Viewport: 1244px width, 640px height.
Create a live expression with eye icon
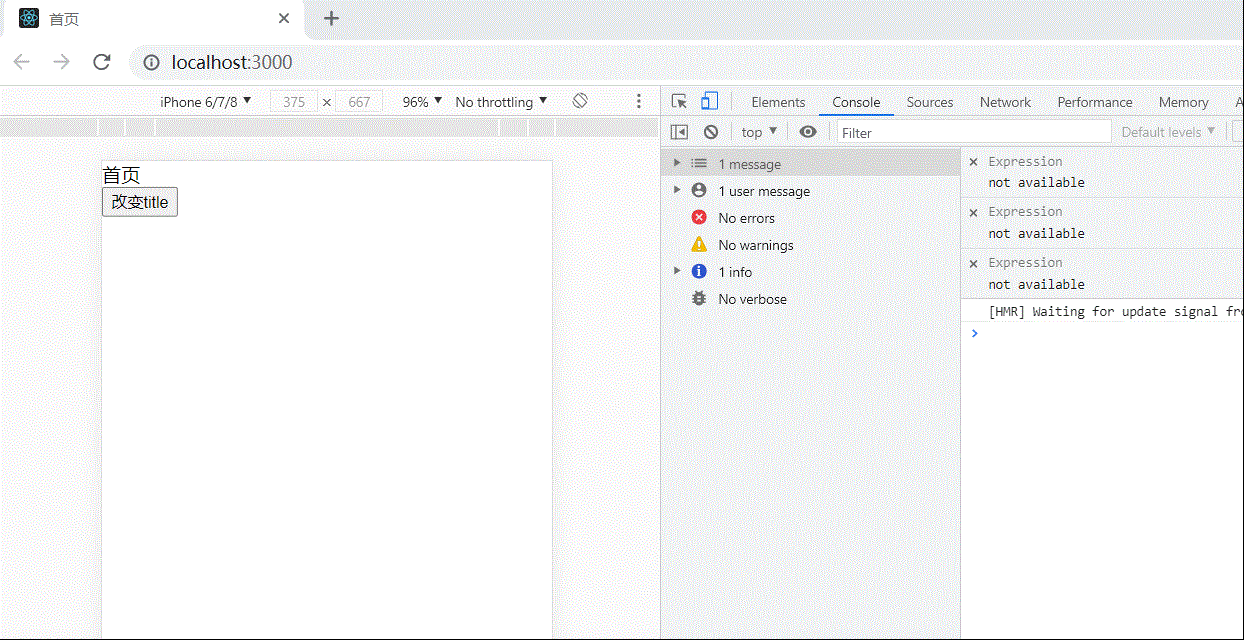(x=808, y=132)
